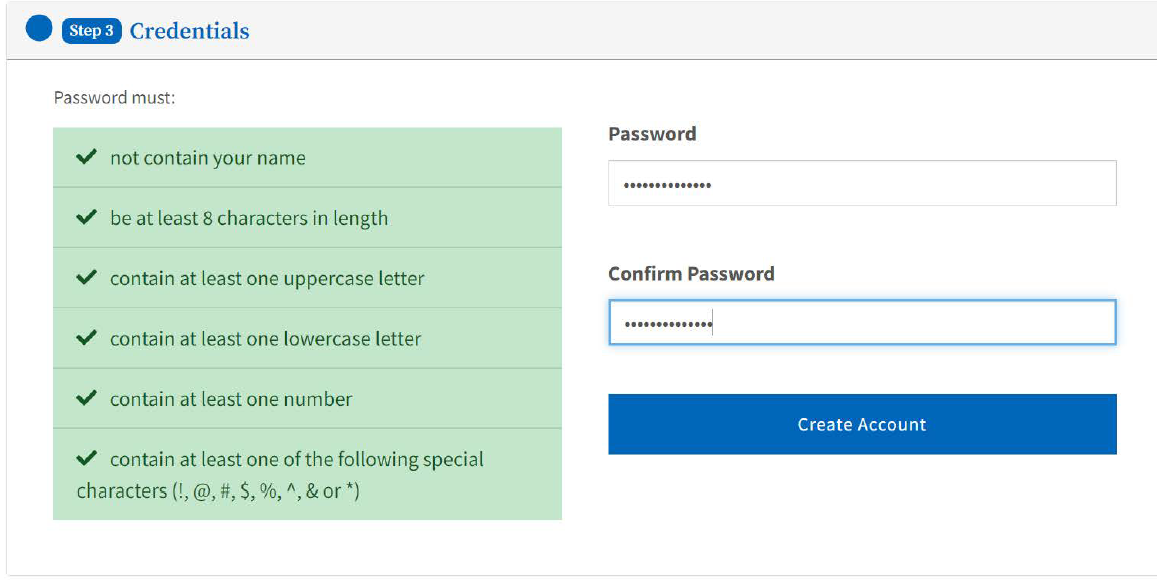
Task: Click the checkmark beside 'at least one number'
Action: coord(87,398)
